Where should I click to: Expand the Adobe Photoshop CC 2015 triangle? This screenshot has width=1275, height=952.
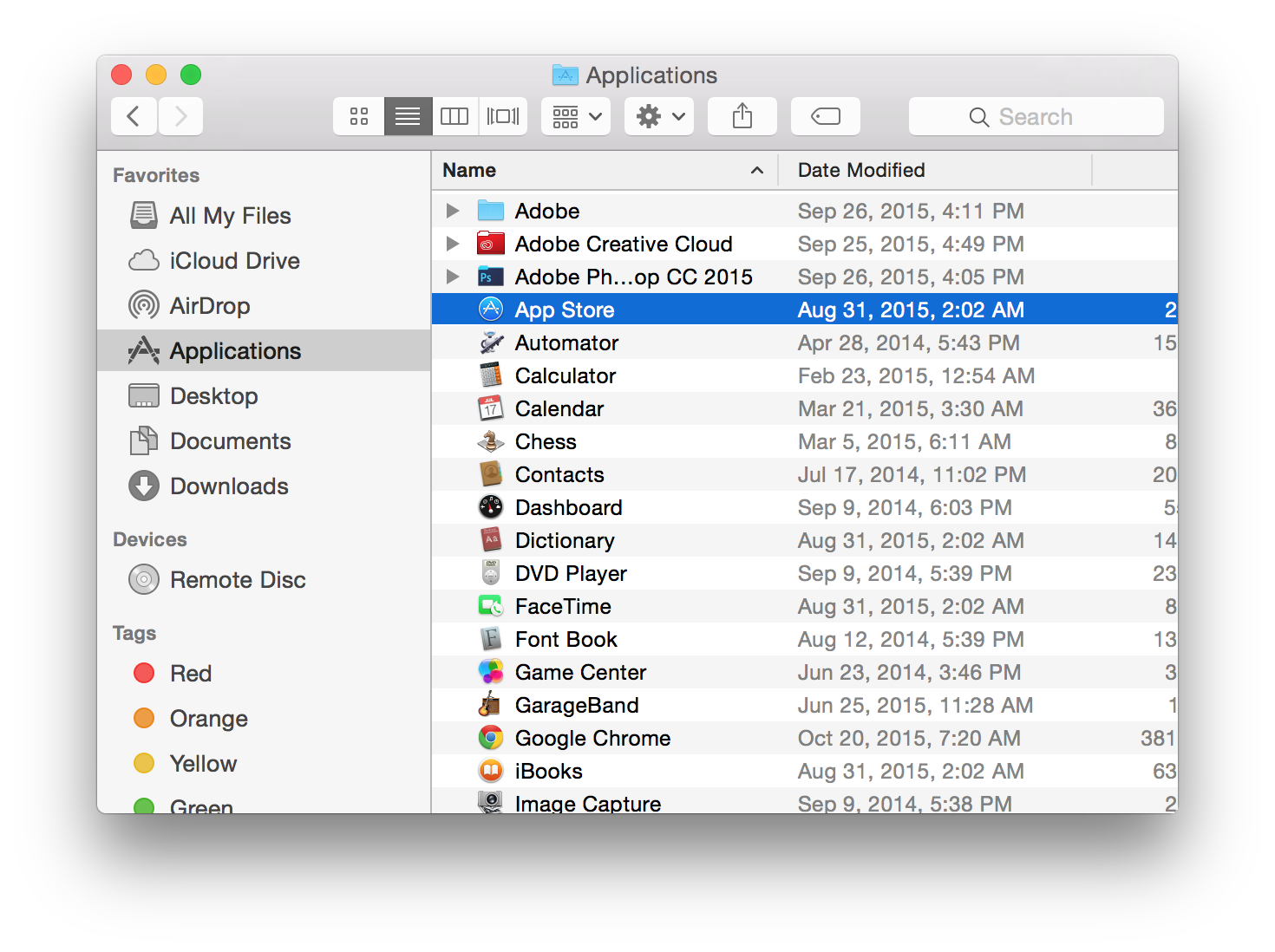click(x=452, y=277)
